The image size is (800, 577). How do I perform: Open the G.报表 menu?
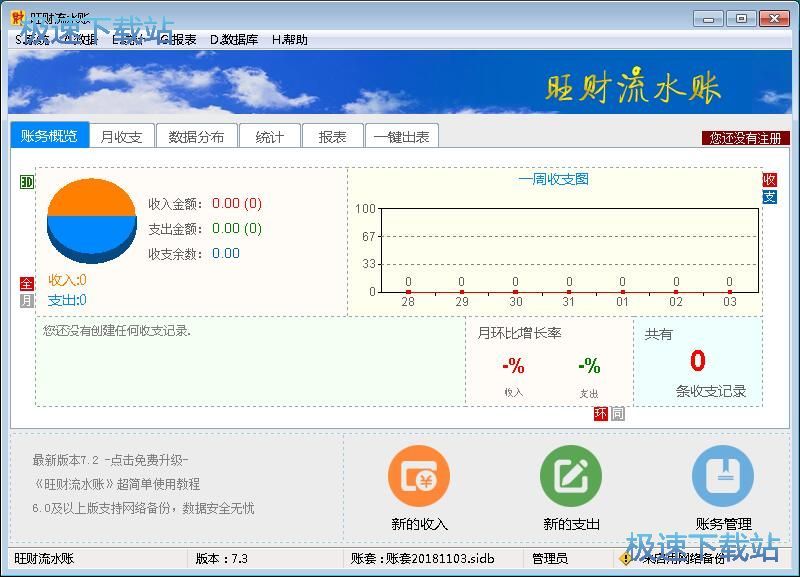[x=178, y=40]
